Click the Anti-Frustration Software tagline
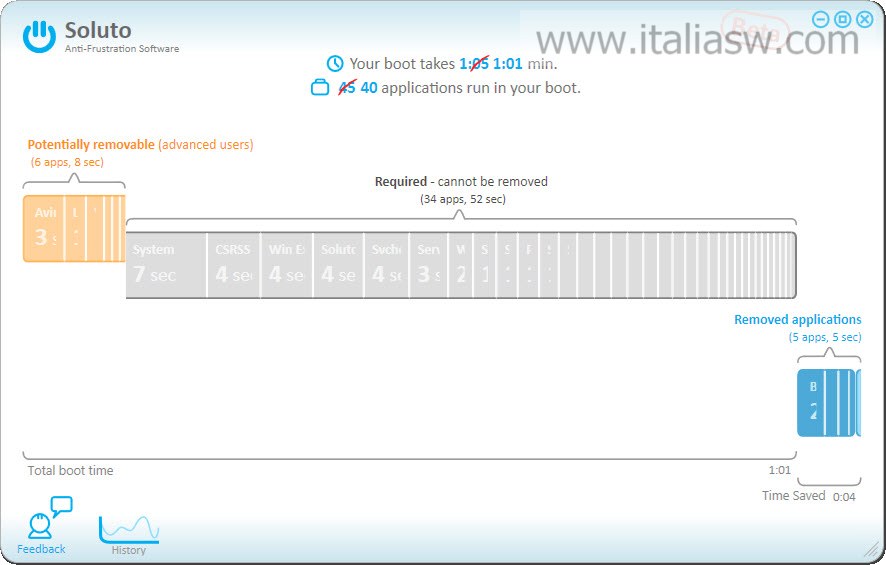Image resolution: width=886 pixels, height=565 pixels. (x=122, y=49)
